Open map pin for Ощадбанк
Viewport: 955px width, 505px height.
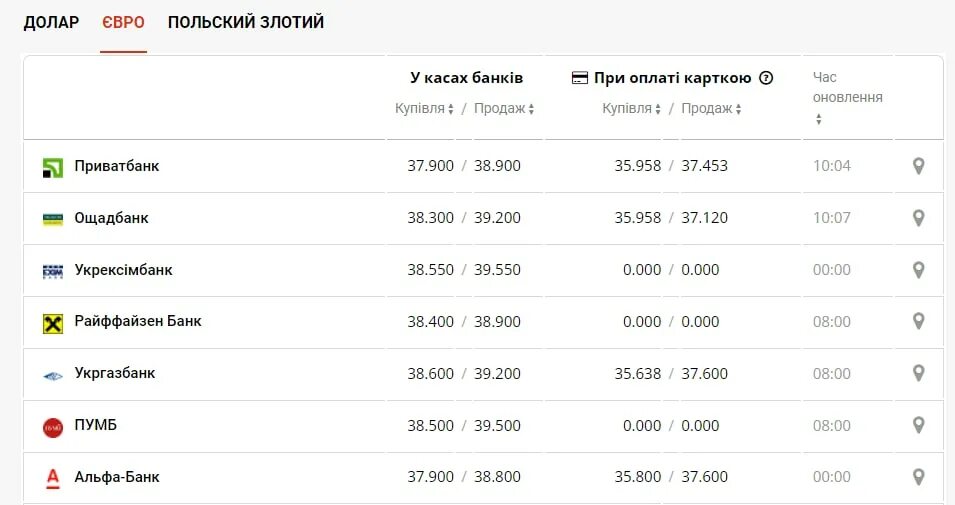(x=918, y=217)
